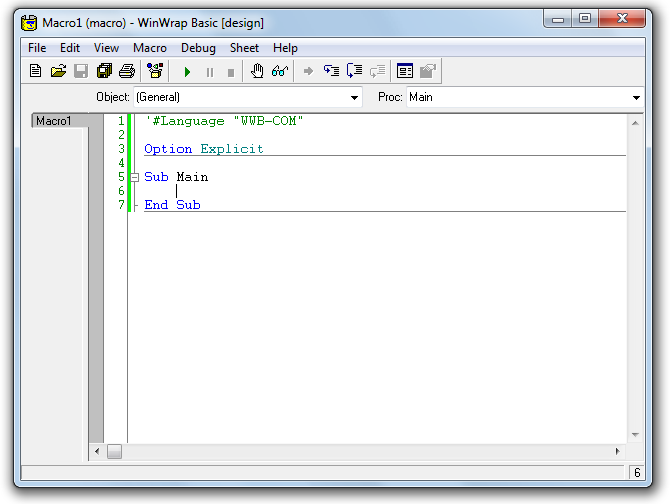
Task: Collapse the Sub Main code block
Action: coord(135,177)
